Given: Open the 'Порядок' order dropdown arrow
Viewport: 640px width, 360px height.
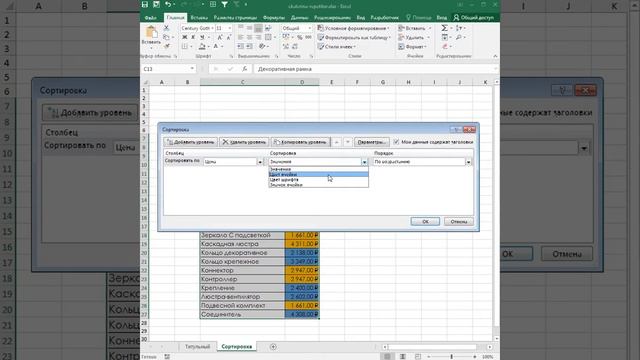Looking at the screenshot, I should pos(469,162).
